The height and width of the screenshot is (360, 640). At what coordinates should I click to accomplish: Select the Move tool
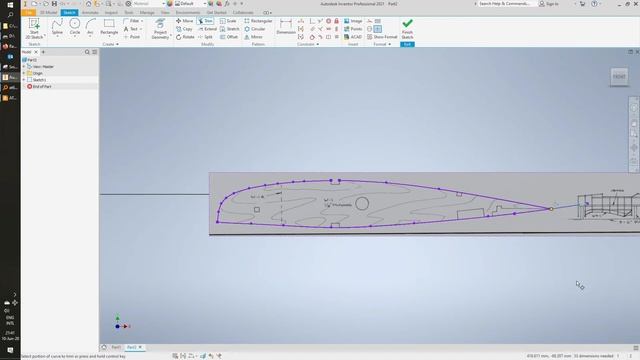[184, 21]
